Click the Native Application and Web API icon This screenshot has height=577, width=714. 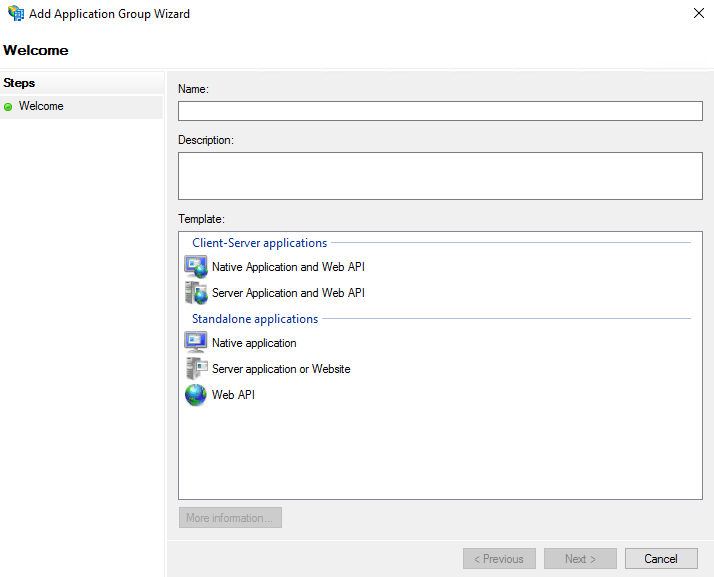pos(196,267)
